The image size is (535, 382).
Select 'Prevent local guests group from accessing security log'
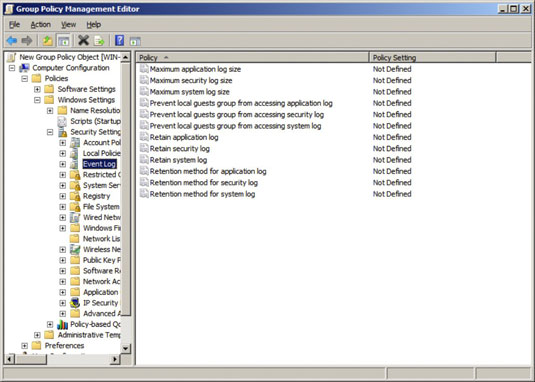point(236,115)
